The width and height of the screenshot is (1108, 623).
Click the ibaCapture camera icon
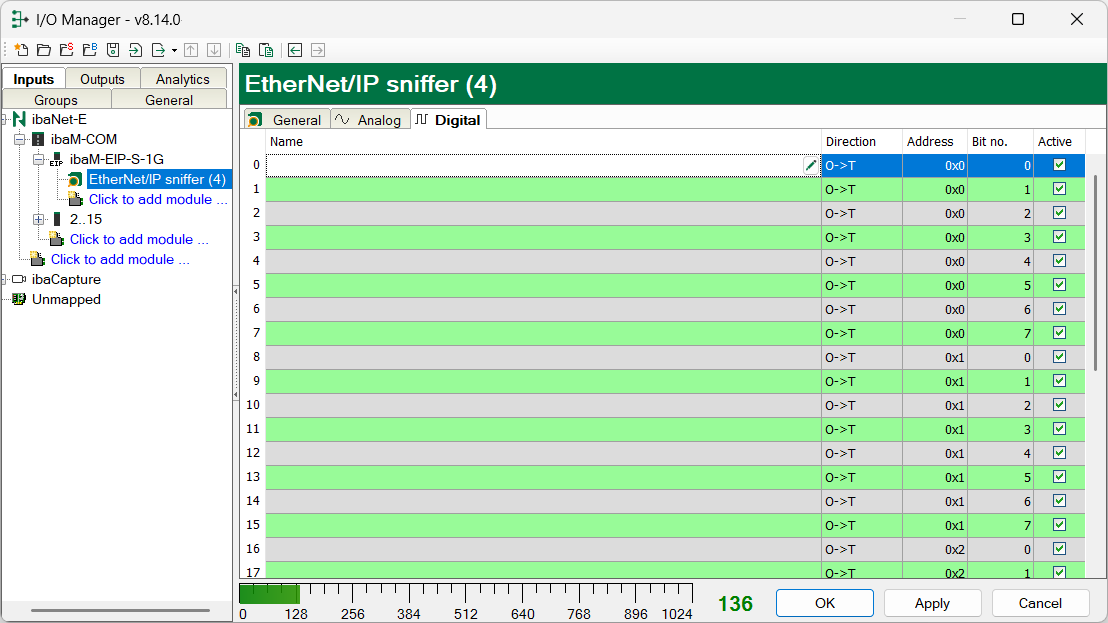(x=19, y=279)
